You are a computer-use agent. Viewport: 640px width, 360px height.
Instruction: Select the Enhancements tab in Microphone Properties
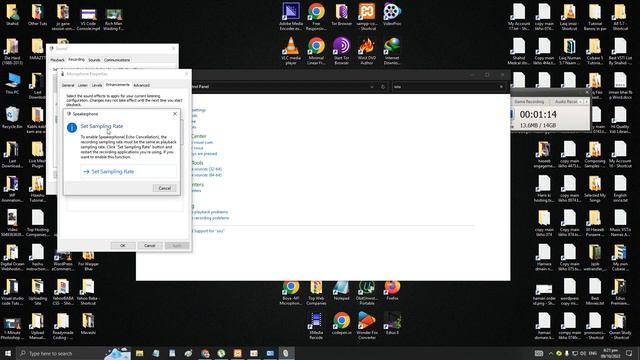pyautogui.click(x=118, y=85)
